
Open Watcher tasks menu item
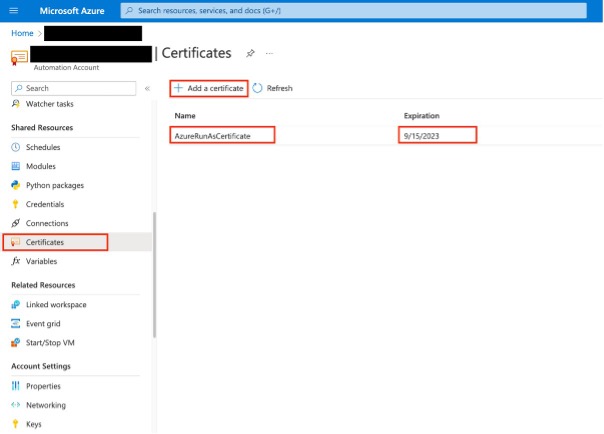pos(49,104)
